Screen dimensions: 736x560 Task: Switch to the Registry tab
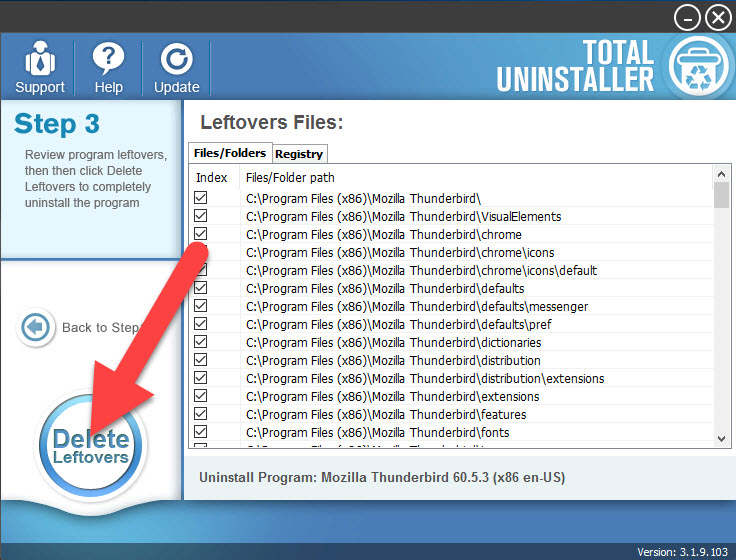(299, 154)
